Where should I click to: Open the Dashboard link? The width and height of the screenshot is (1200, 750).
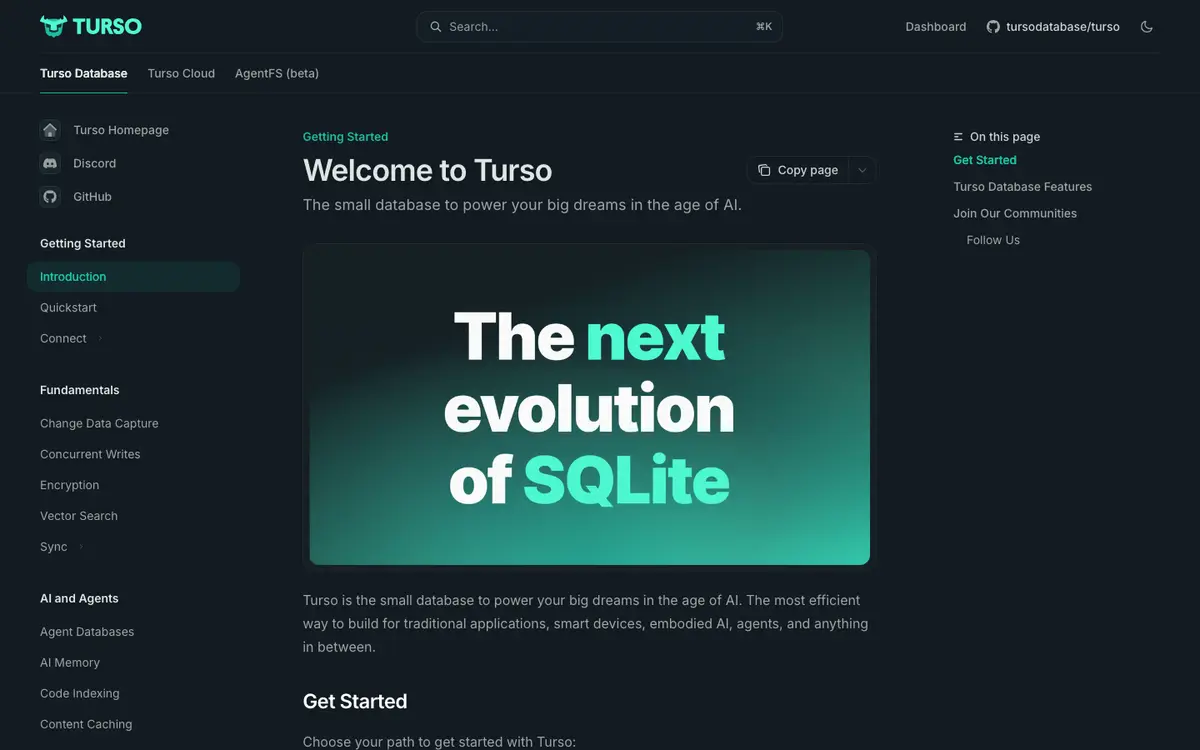pos(936,27)
